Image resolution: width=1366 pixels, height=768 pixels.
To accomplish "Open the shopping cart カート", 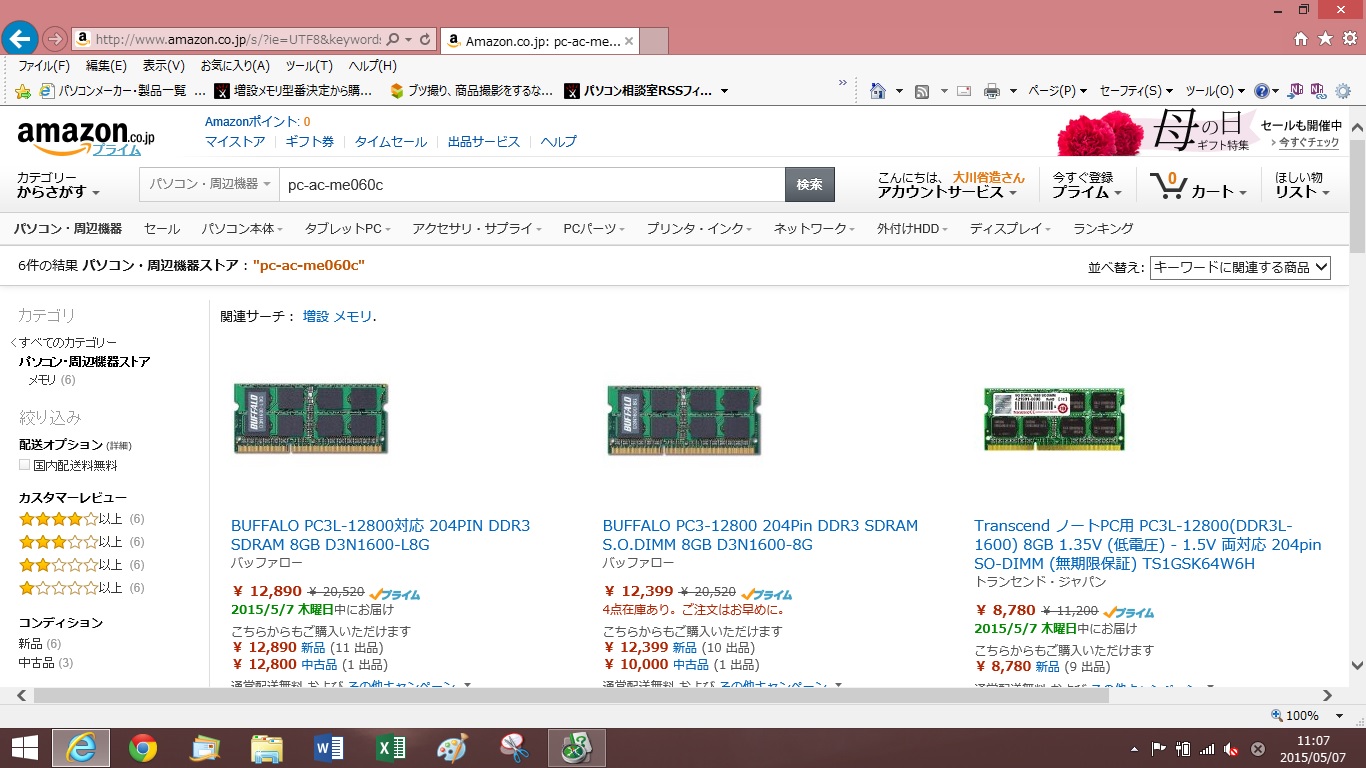I will click(1198, 186).
